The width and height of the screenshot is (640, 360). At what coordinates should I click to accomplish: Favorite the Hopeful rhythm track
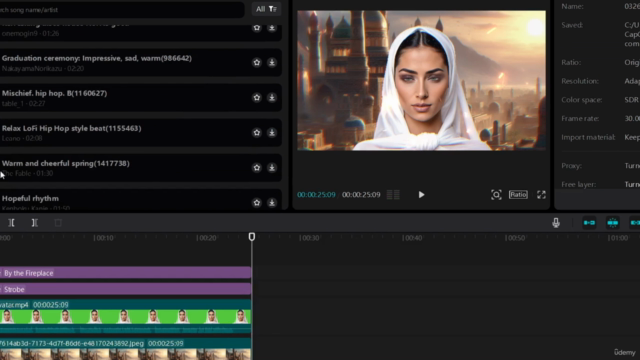[257, 203]
